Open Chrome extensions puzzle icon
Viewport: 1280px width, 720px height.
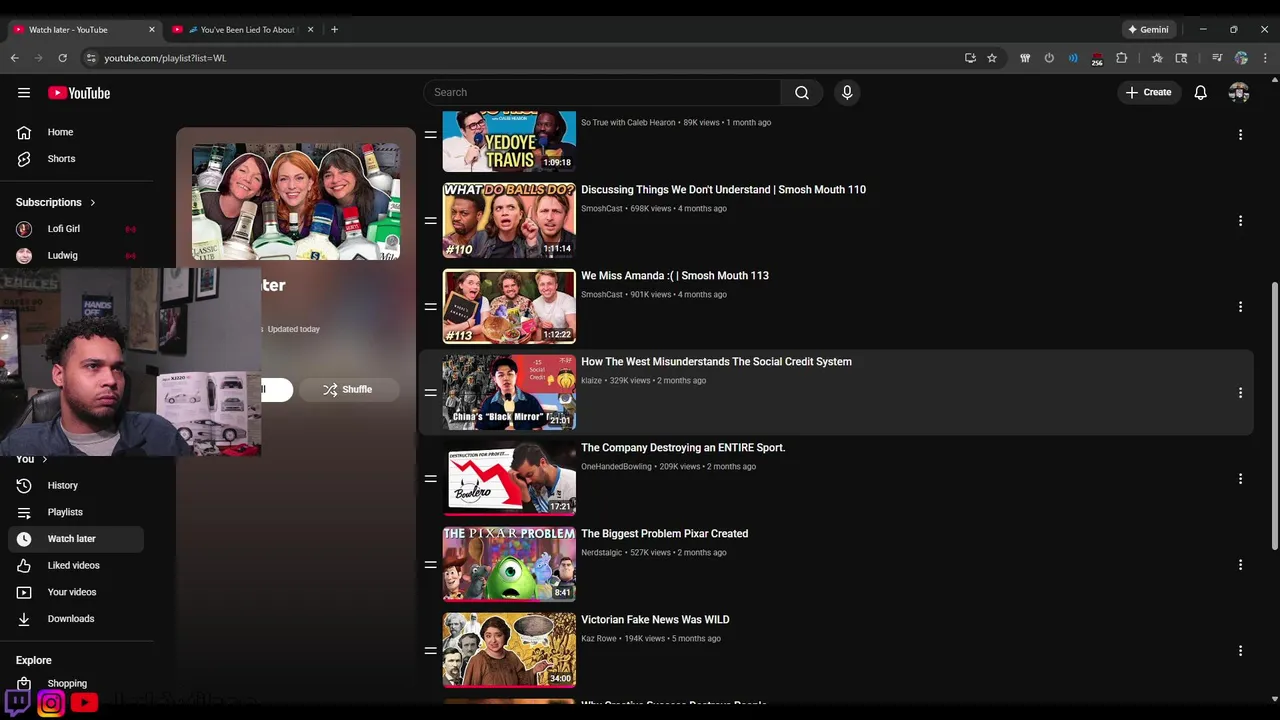point(1121,58)
